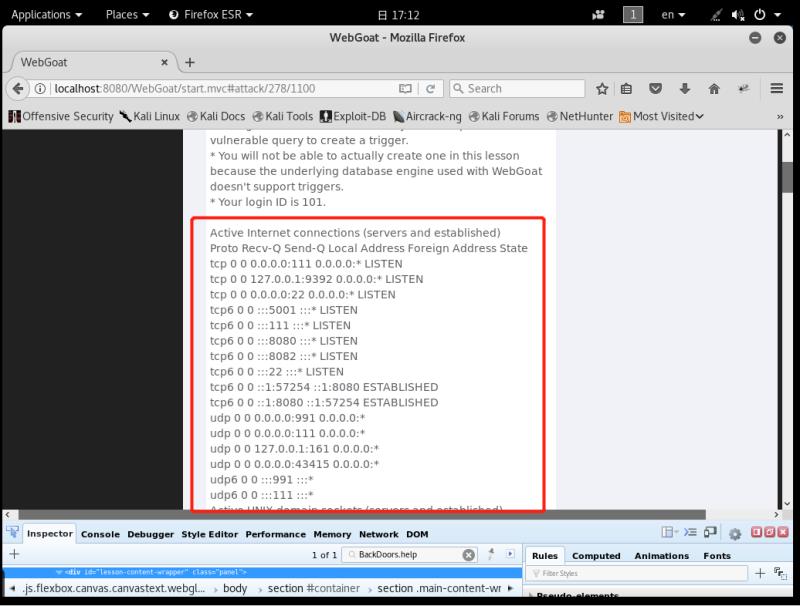Select the body breadcrumb node
This screenshot has height=606, width=800.
coord(235,588)
